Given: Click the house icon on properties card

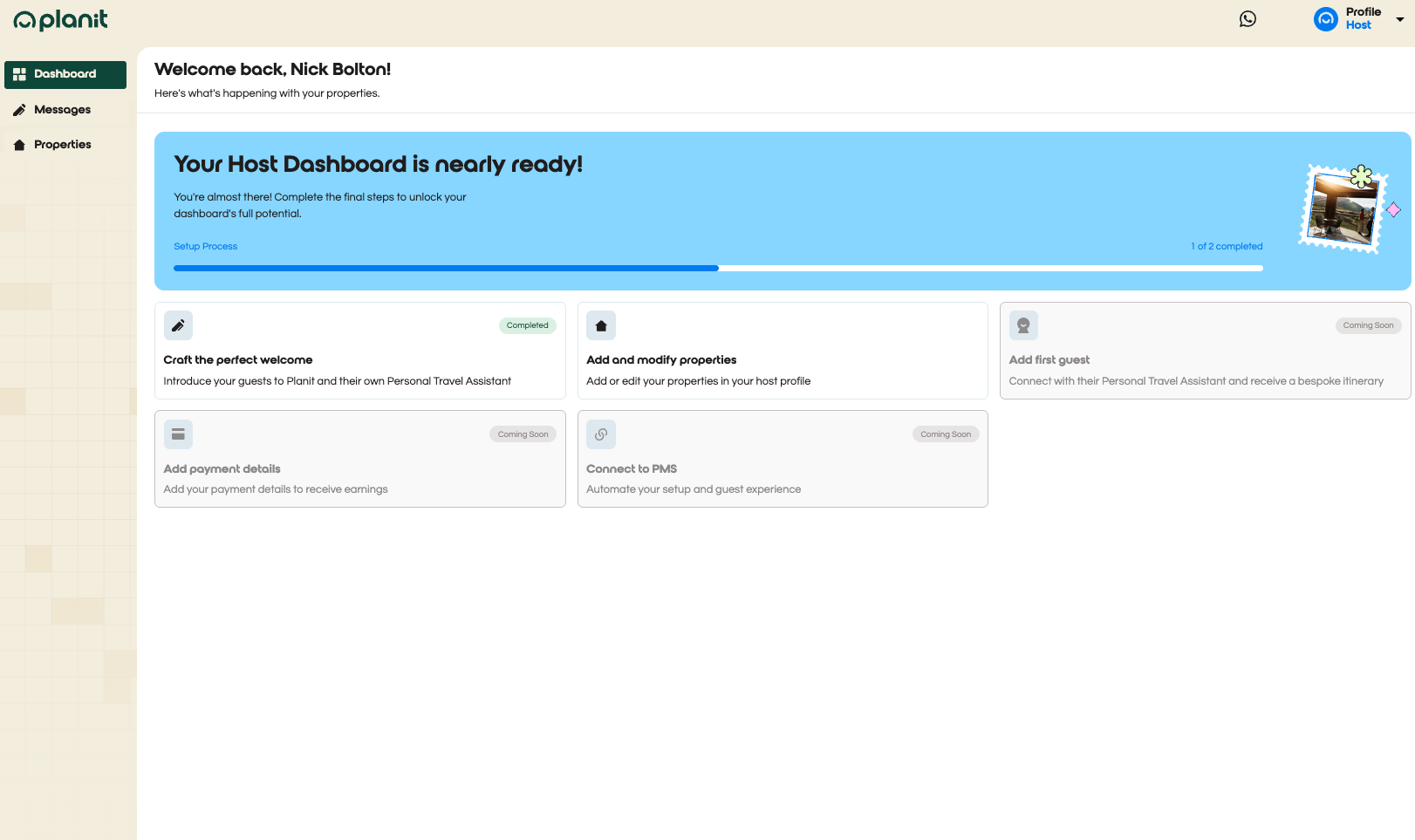Looking at the screenshot, I should click(x=601, y=325).
